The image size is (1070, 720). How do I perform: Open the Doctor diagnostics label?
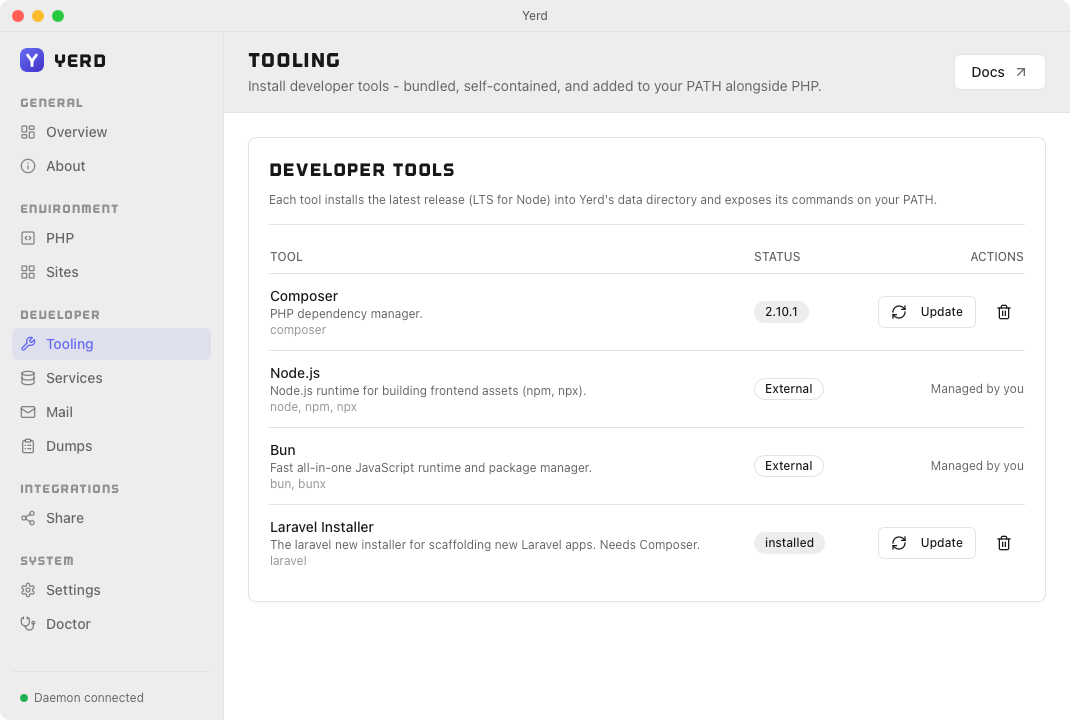[x=68, y=624]
